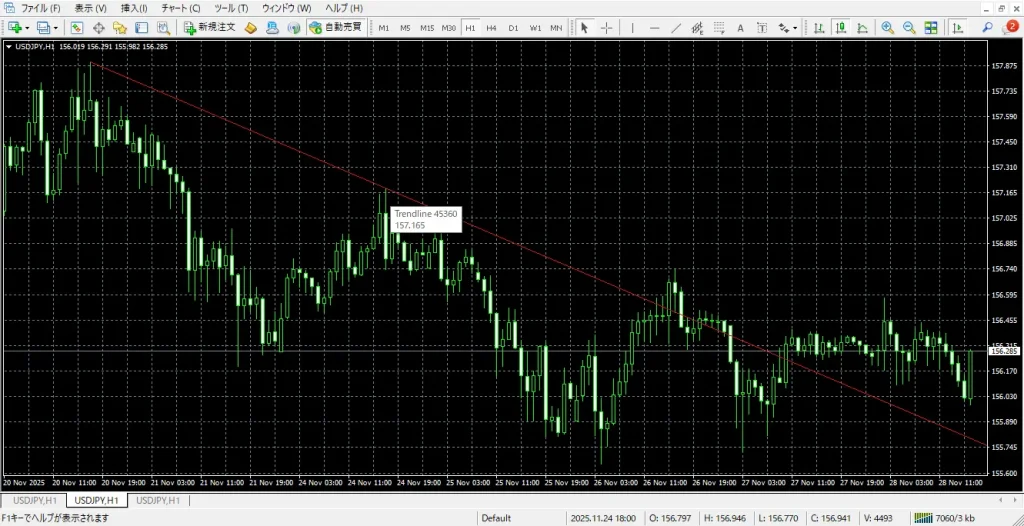Zoom out of the chart
Viewport: 1024px width, 526px height.
coord(908,28)
